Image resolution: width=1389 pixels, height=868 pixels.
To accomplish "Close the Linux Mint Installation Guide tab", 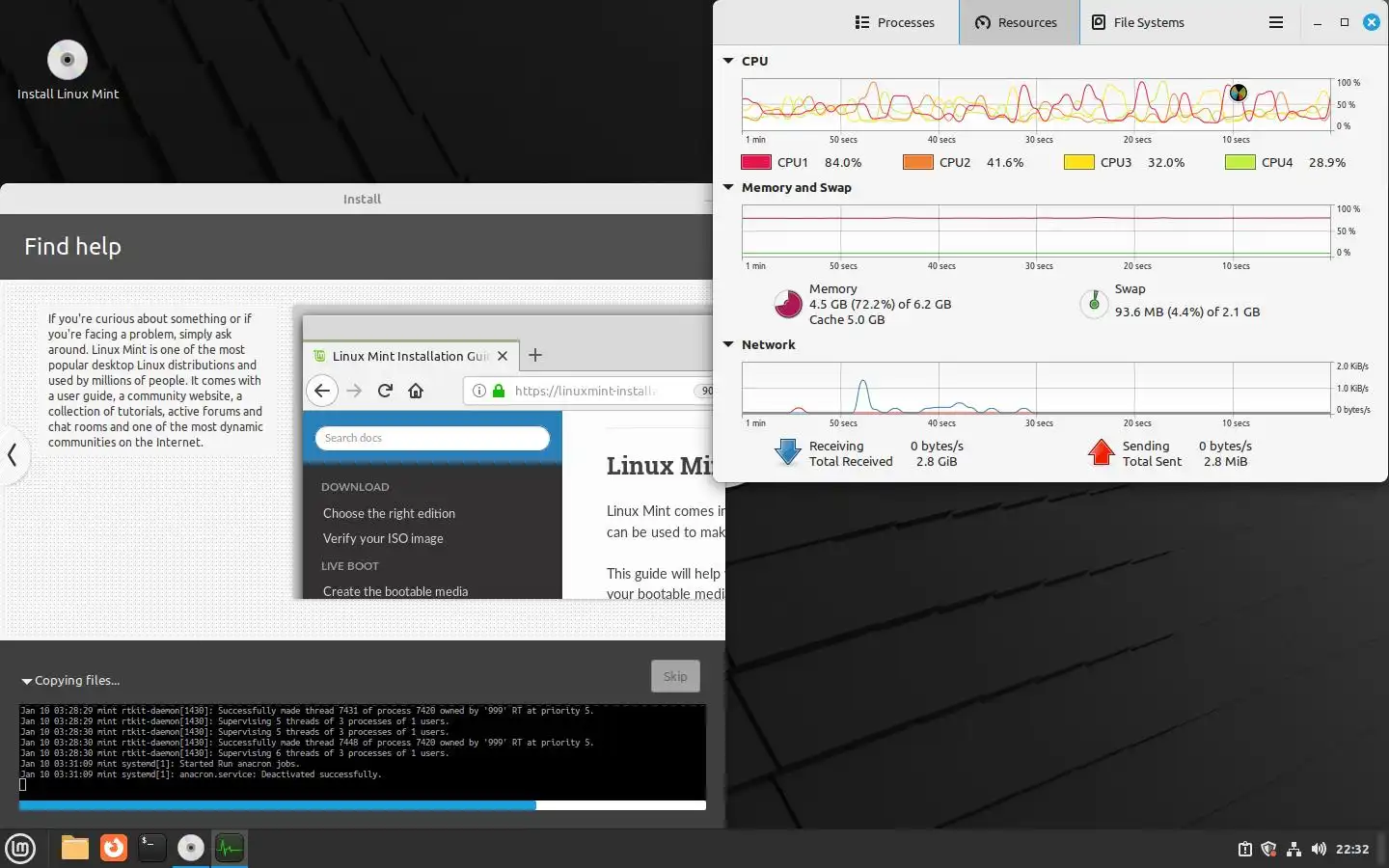I will pos(503,356).
